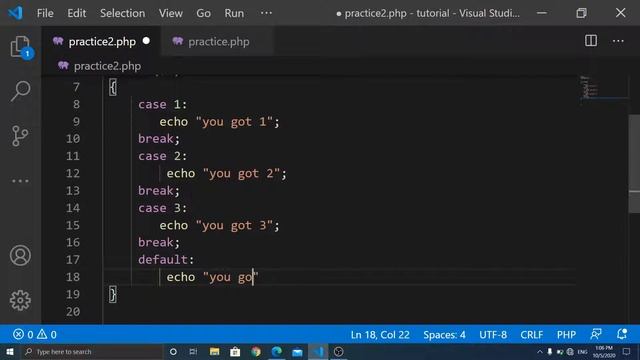Open ENG language indicator in tray

click(x=582, y=352)
